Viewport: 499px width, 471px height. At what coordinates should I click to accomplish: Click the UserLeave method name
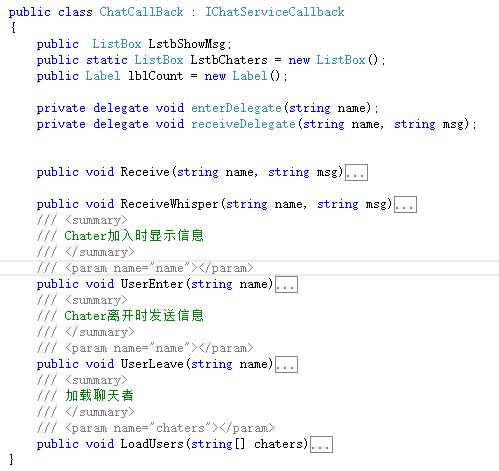click(152, 364)
